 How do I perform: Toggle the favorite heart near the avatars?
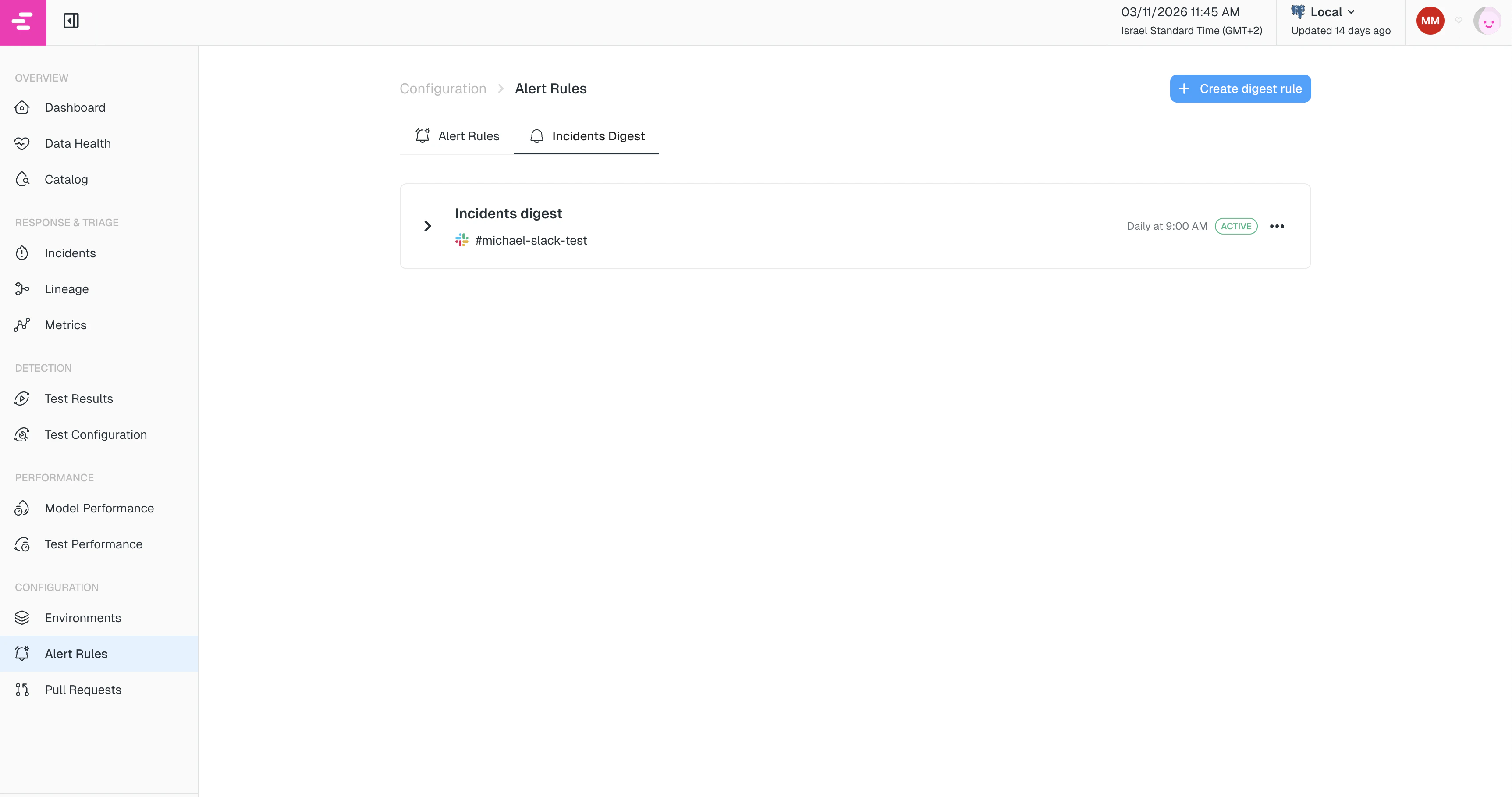pyautogui.click(x=1458, y=19)
